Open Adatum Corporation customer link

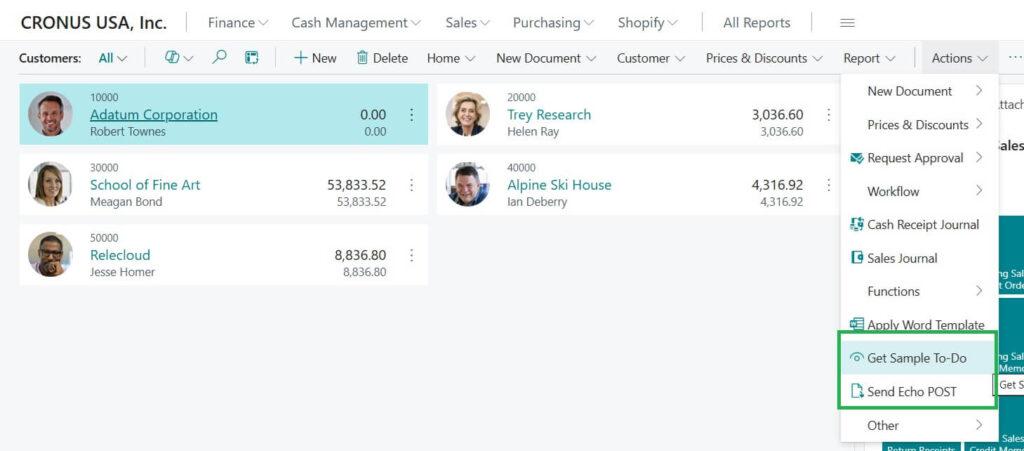(153, 115)
